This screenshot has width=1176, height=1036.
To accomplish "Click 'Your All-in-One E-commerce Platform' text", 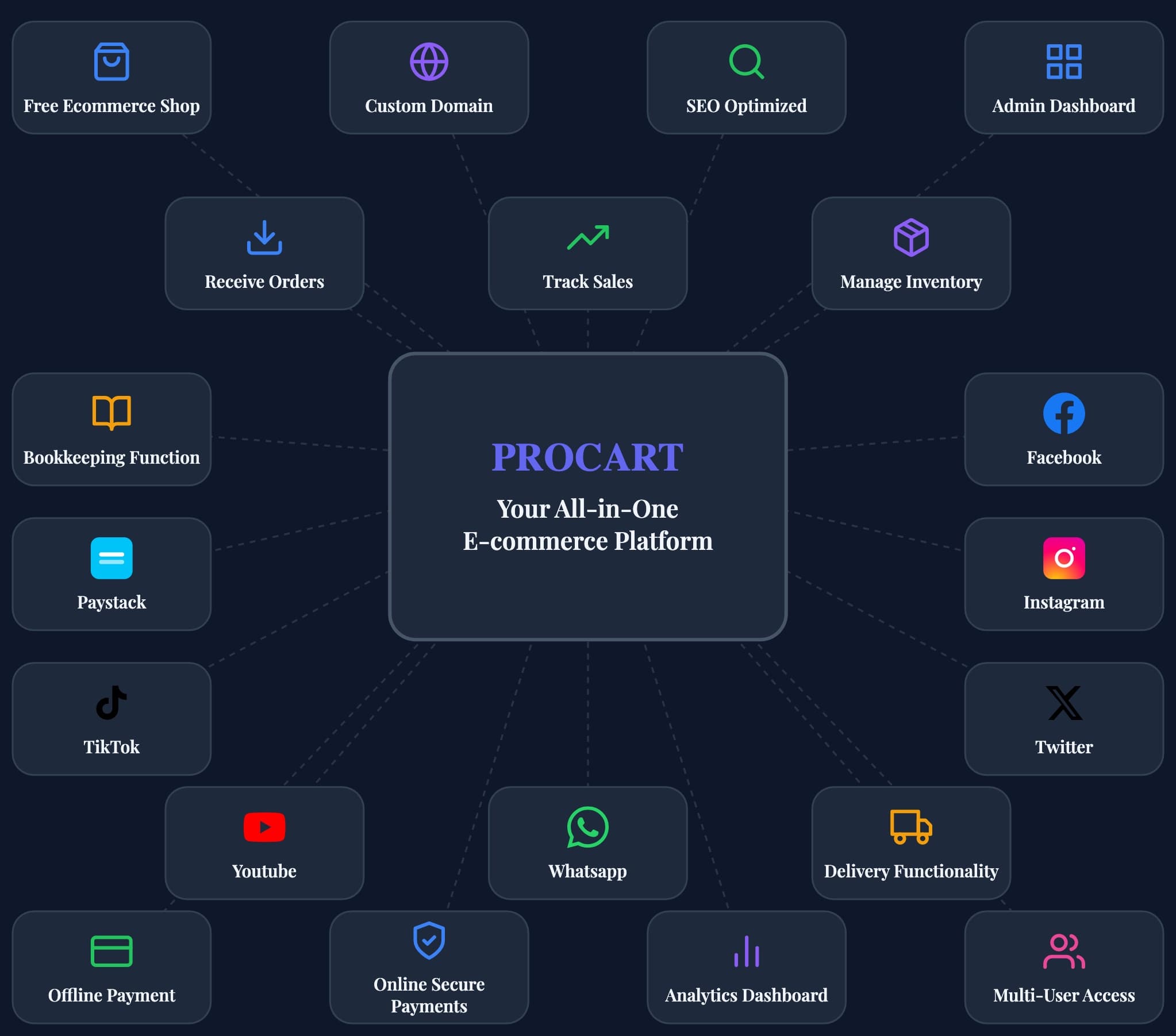I will tap(587, 525).
